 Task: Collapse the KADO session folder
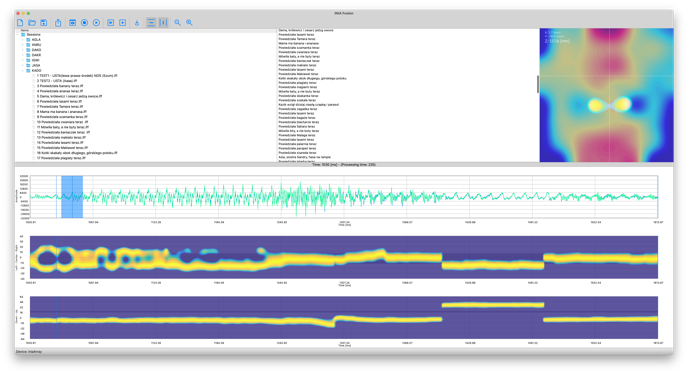23,71
